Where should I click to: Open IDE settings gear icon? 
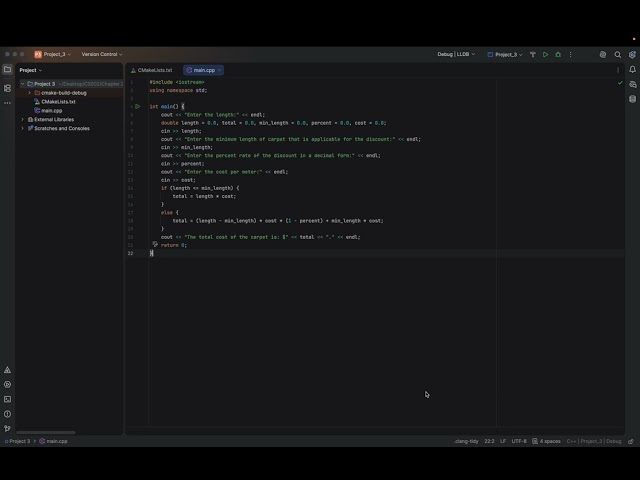click(x=632, y=54)
